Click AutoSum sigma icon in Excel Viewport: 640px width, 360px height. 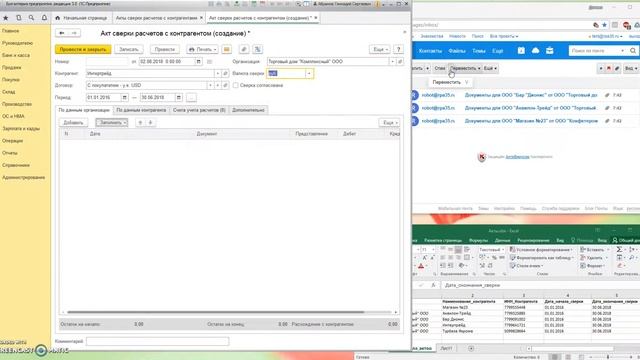pyautogui.click(x=619, y=249)
